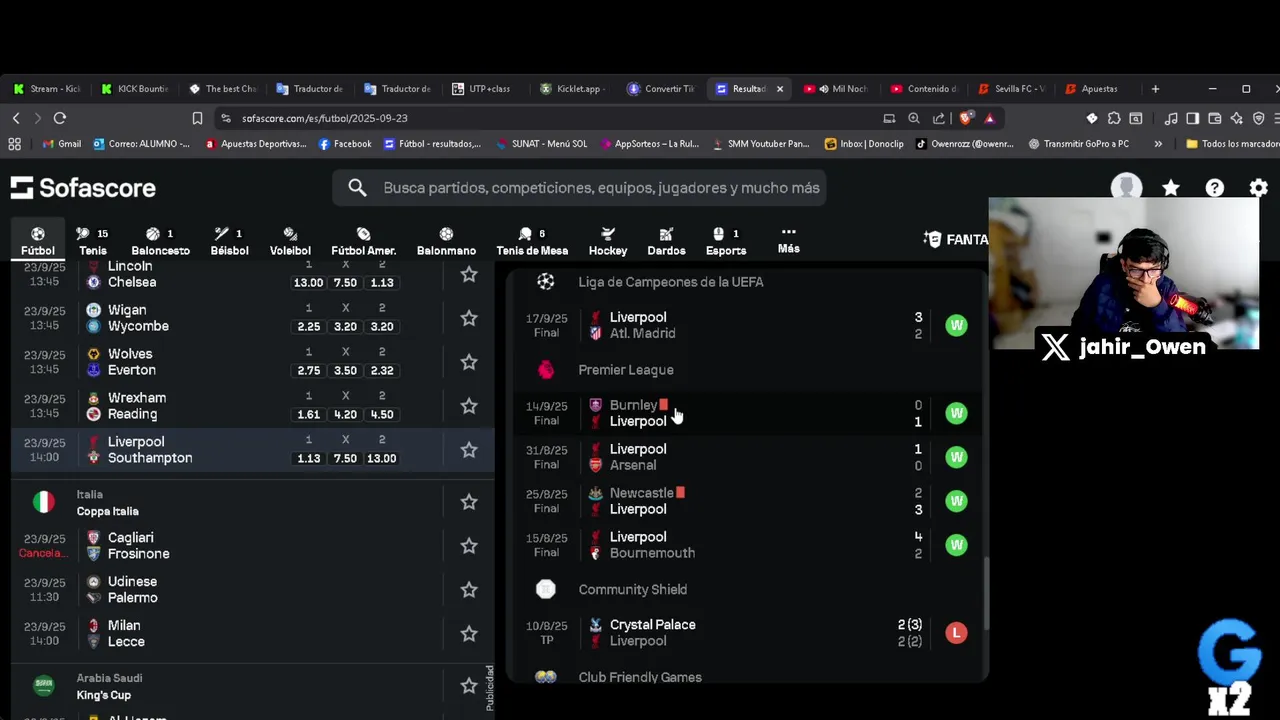Image resolution: width=1280 pixels, height=720 pixels.
Task: Select the Tenis de Mesa icon
Action: click(x=532, y=241)
